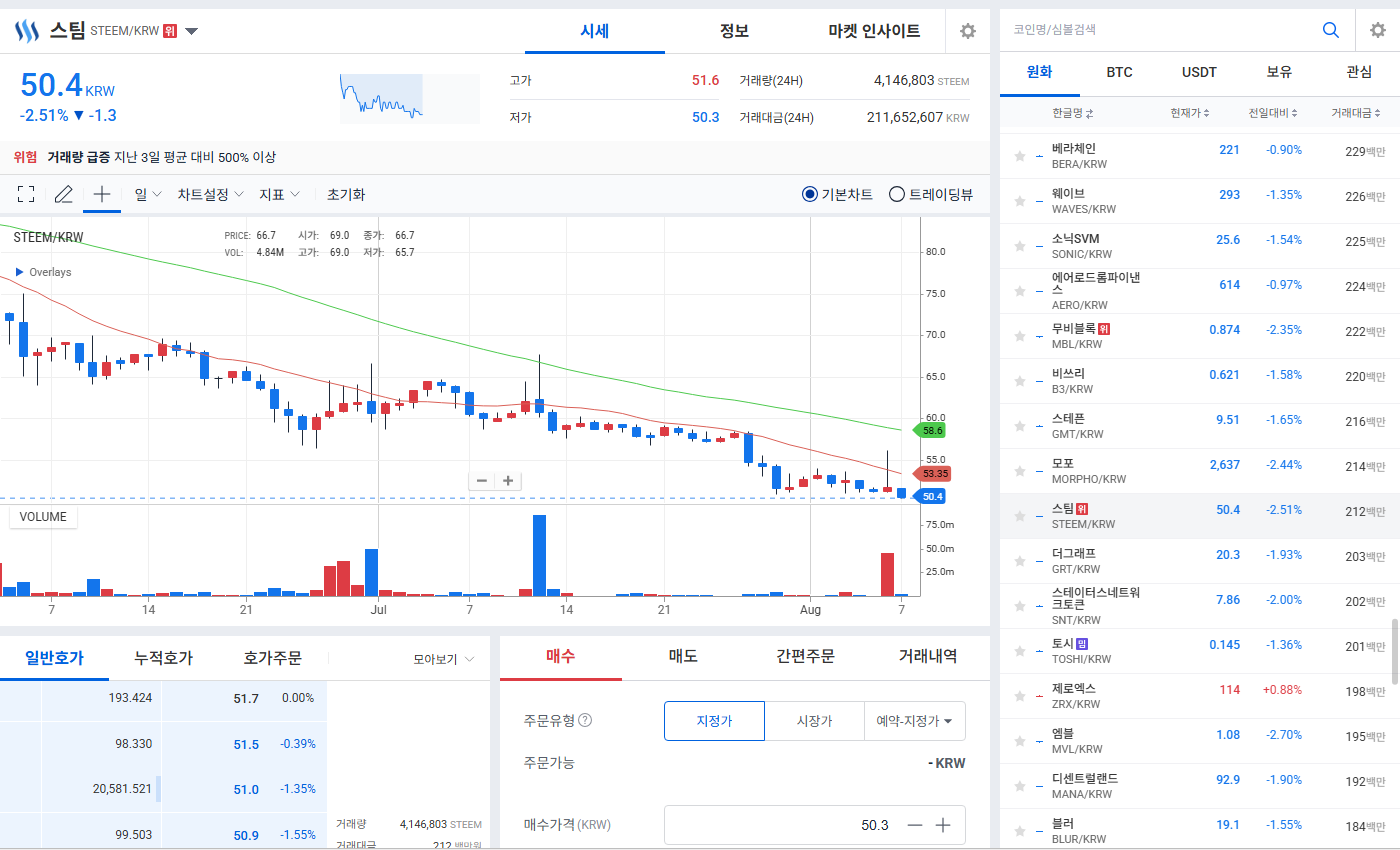Click the search magnifier icon

(x=1331, y=30)
